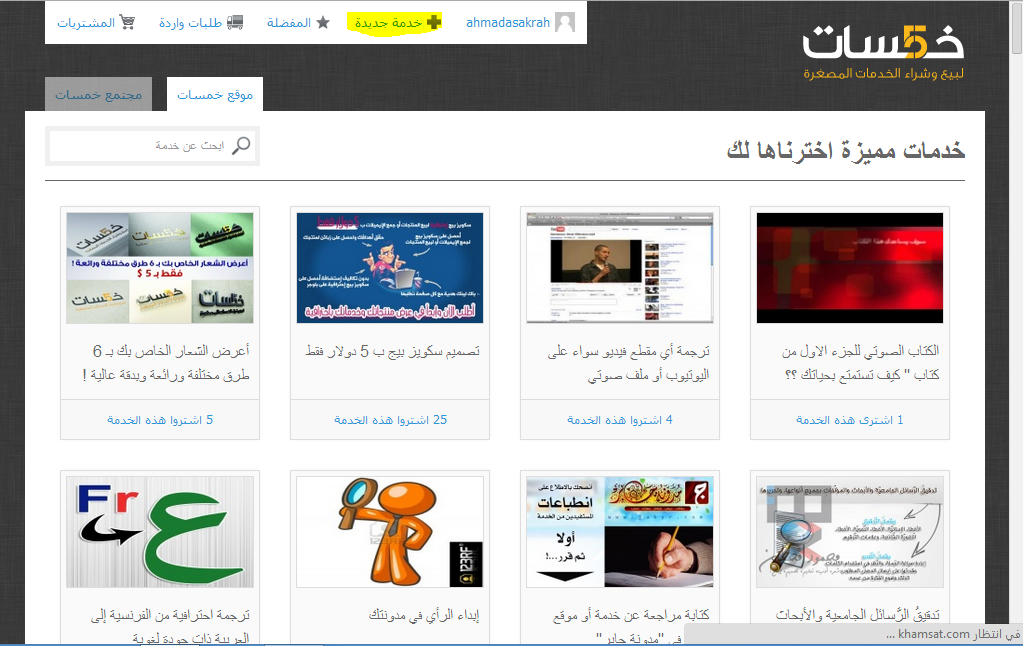1023x646 pixels.
Task: Click the ahmadasakrah user avatar icon
Action: (x=565, y=22)
